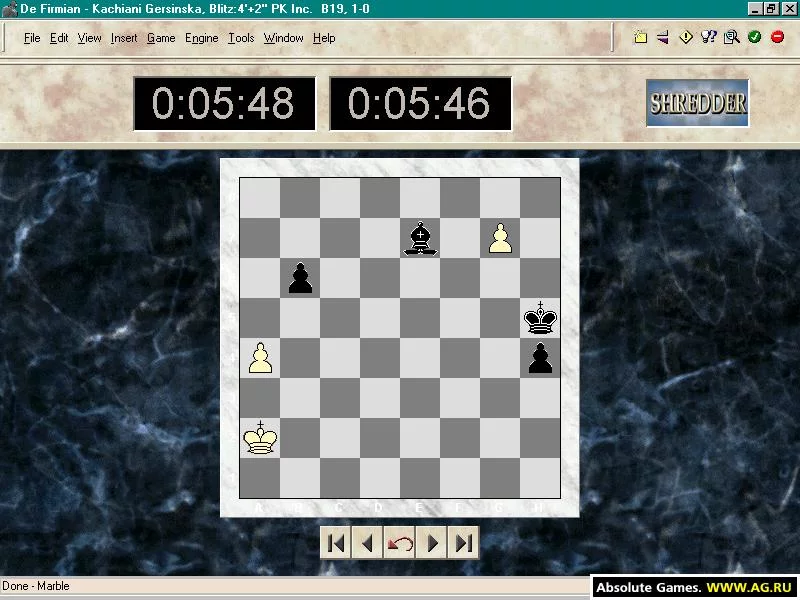Click the application icon in title bar
This screenshot has width=800, height=600.
coord(9,9)
